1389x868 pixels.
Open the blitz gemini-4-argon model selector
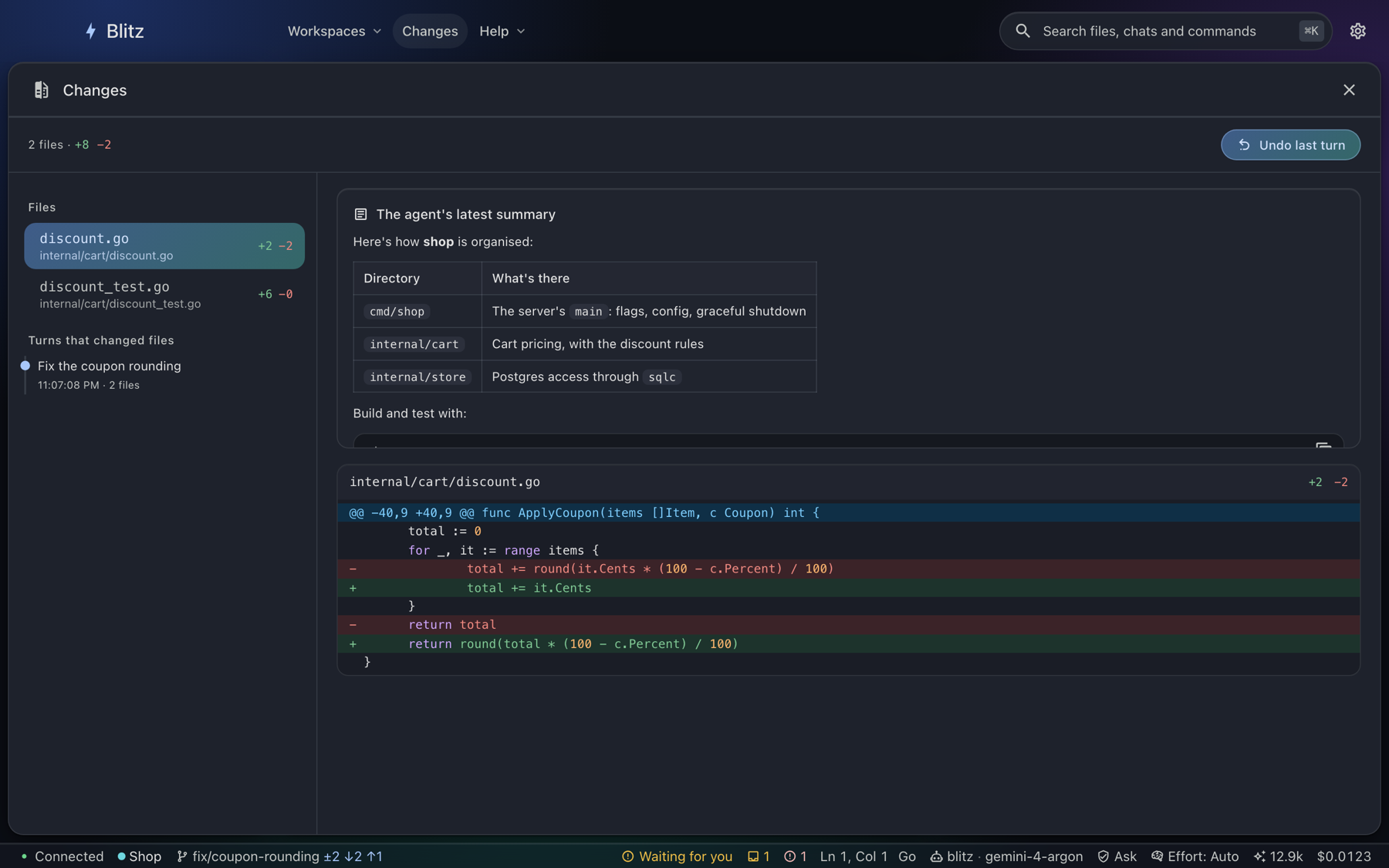(x=1006, y=856)
